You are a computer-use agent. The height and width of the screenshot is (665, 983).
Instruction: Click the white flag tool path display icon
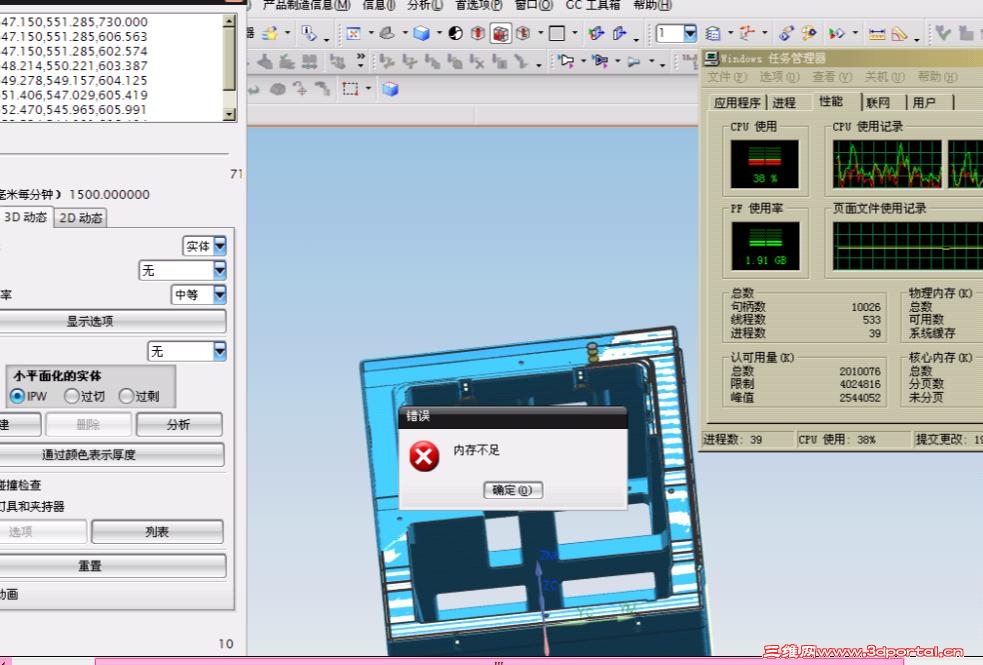pos(566,61)
